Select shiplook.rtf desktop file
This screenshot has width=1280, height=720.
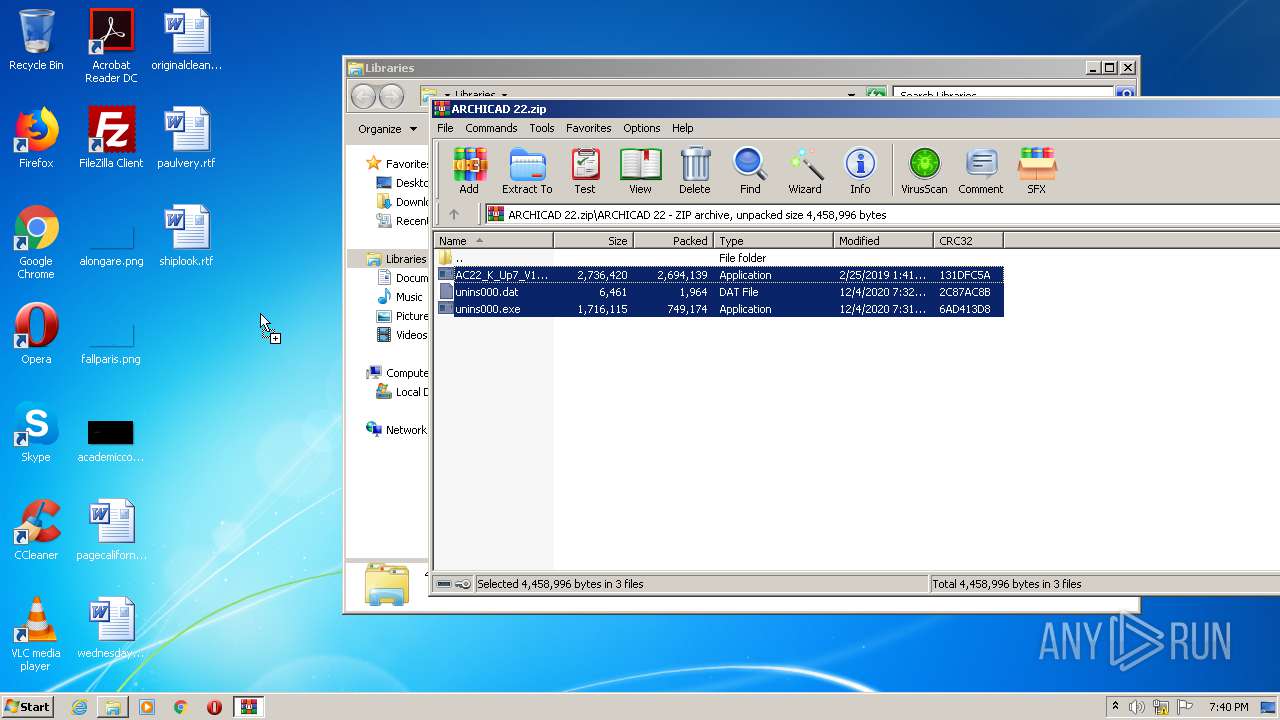[186, 236]
